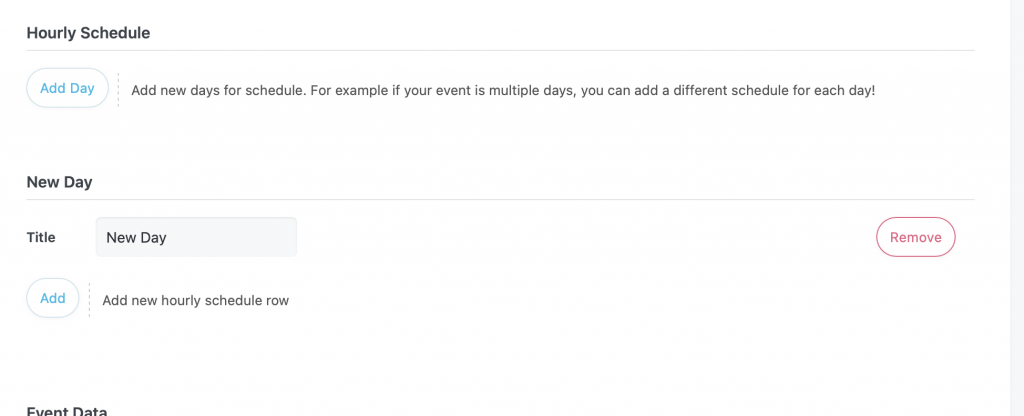The width and height of the screenshot is (1024, 416).
Task: Click the 'Add new hourly schedule row' hint
Action: (x=196, y=300)
